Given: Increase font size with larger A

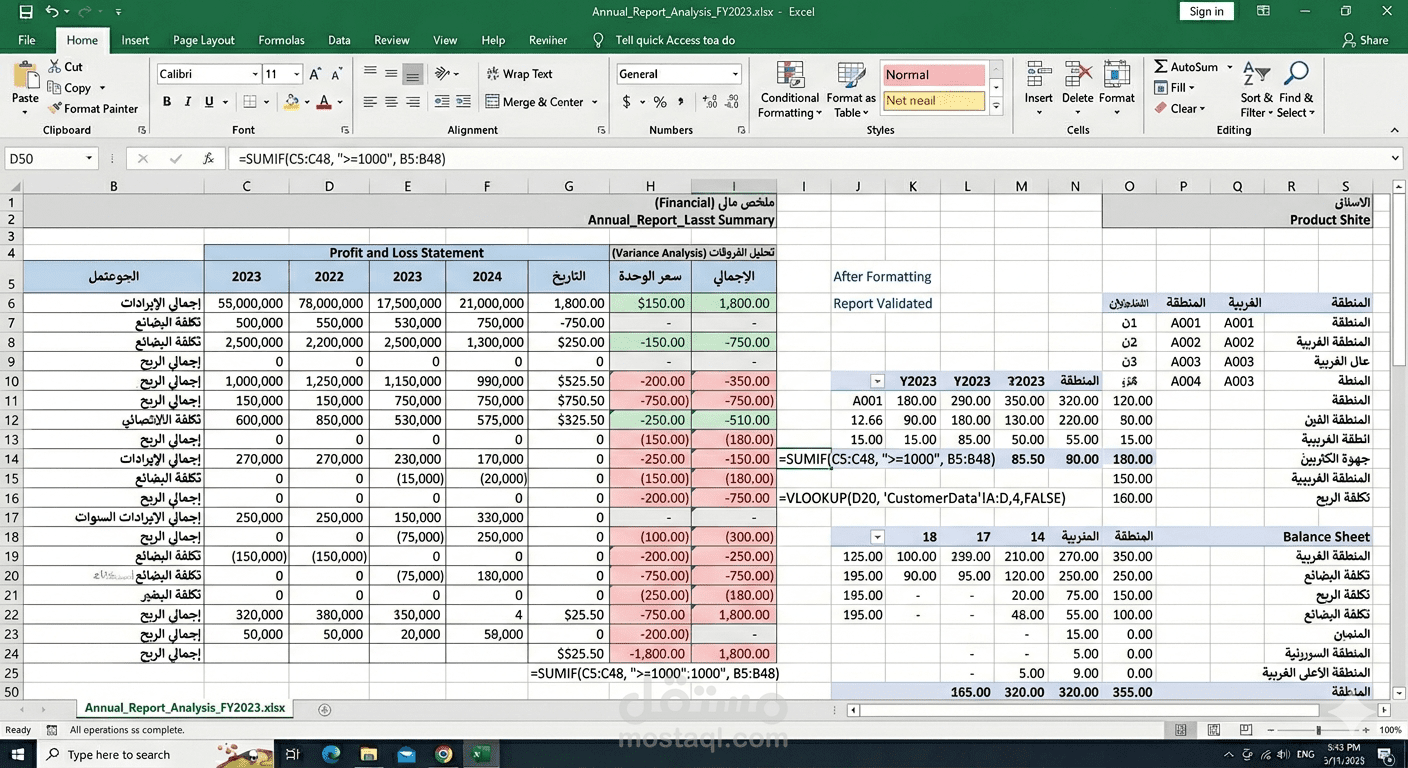Looking at the screenshot, I should (x=316, y=74).
